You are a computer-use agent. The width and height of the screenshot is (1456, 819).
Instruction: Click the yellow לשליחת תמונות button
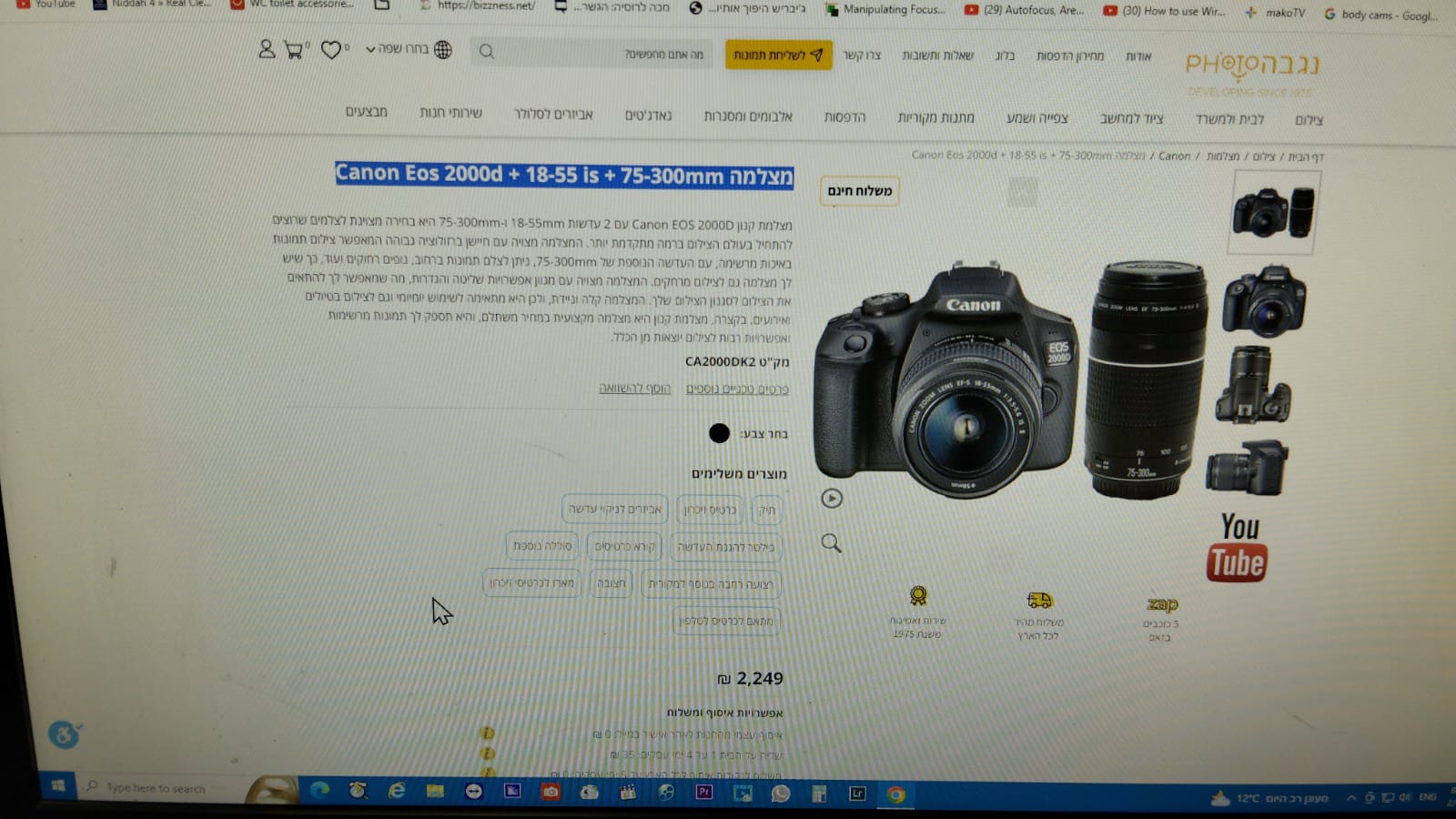tap(778, 55)
